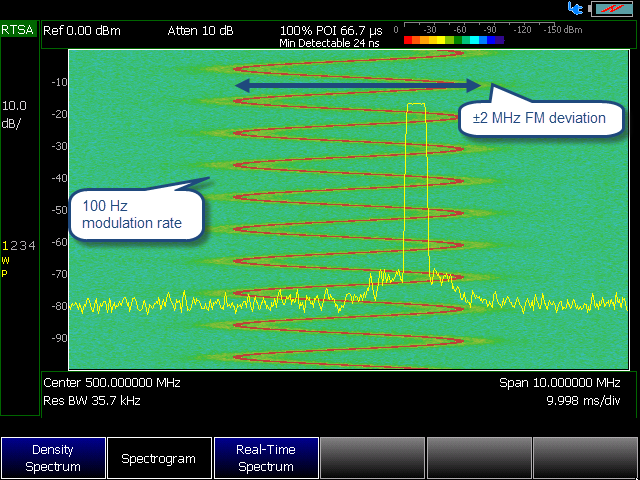Click the -90 y-axis label

[59, 338]
